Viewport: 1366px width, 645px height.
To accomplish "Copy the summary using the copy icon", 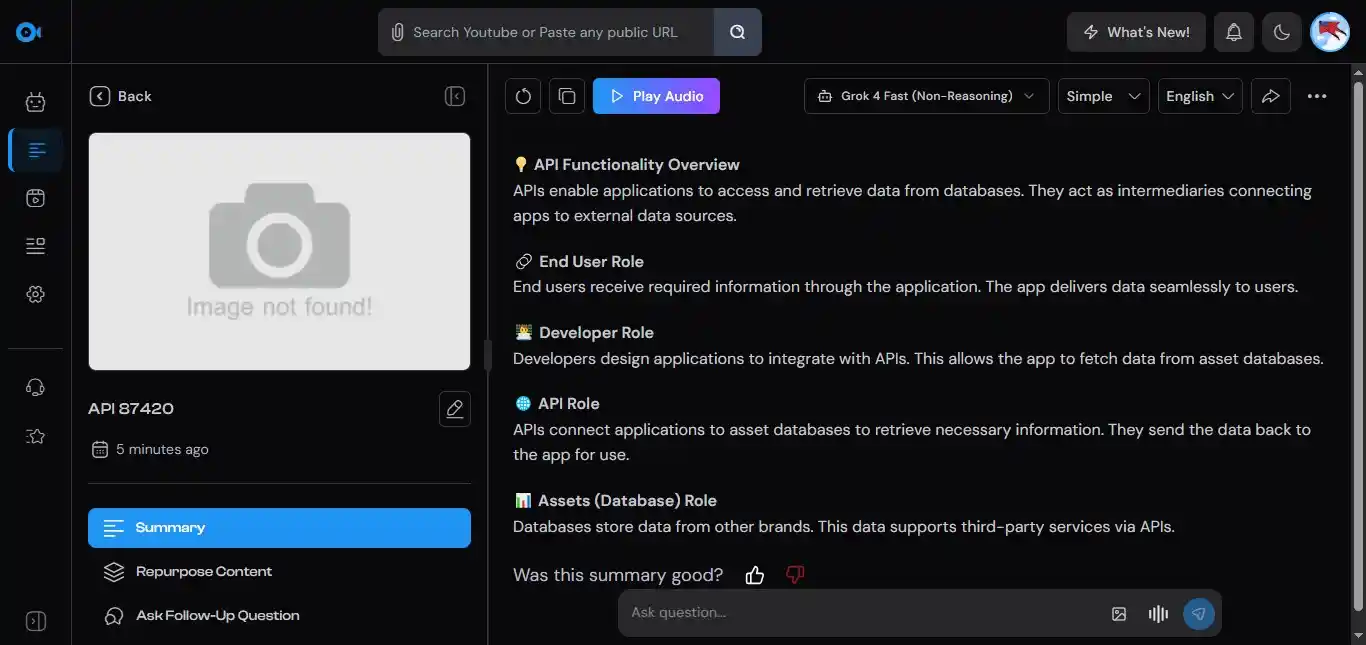I will [x=567, y=96].
